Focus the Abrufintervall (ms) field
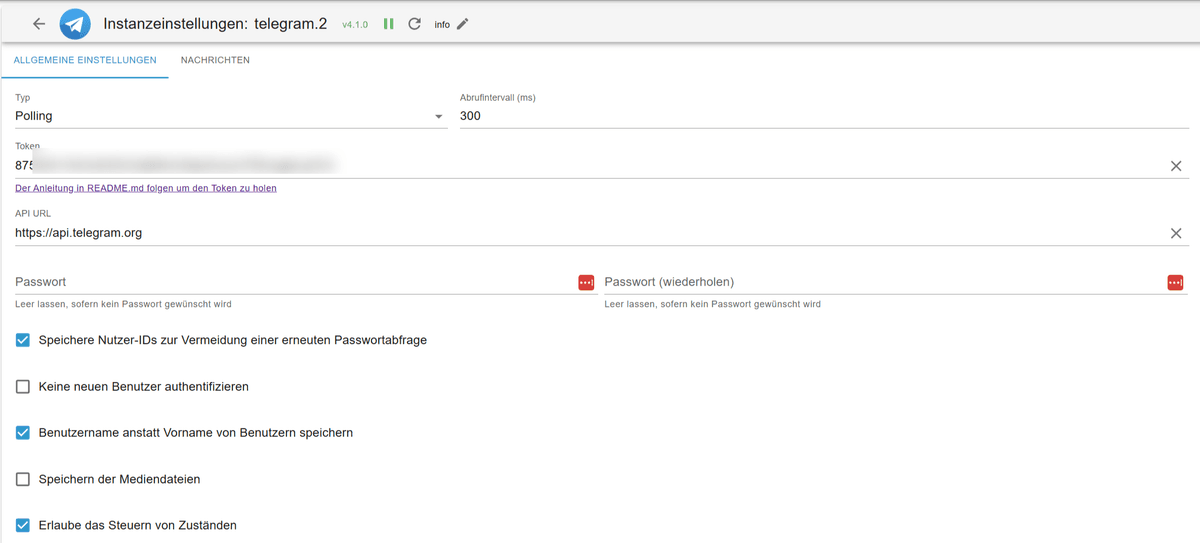 (x=824, y=116)
